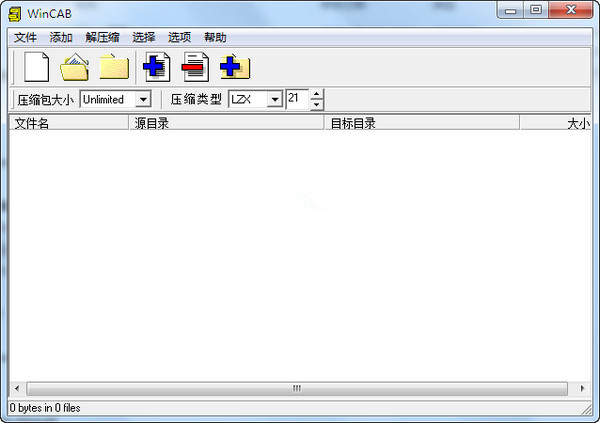Open the 文件 menu
Image resolution: width=600 pixels, height=423 pixels.
point(25,38)
